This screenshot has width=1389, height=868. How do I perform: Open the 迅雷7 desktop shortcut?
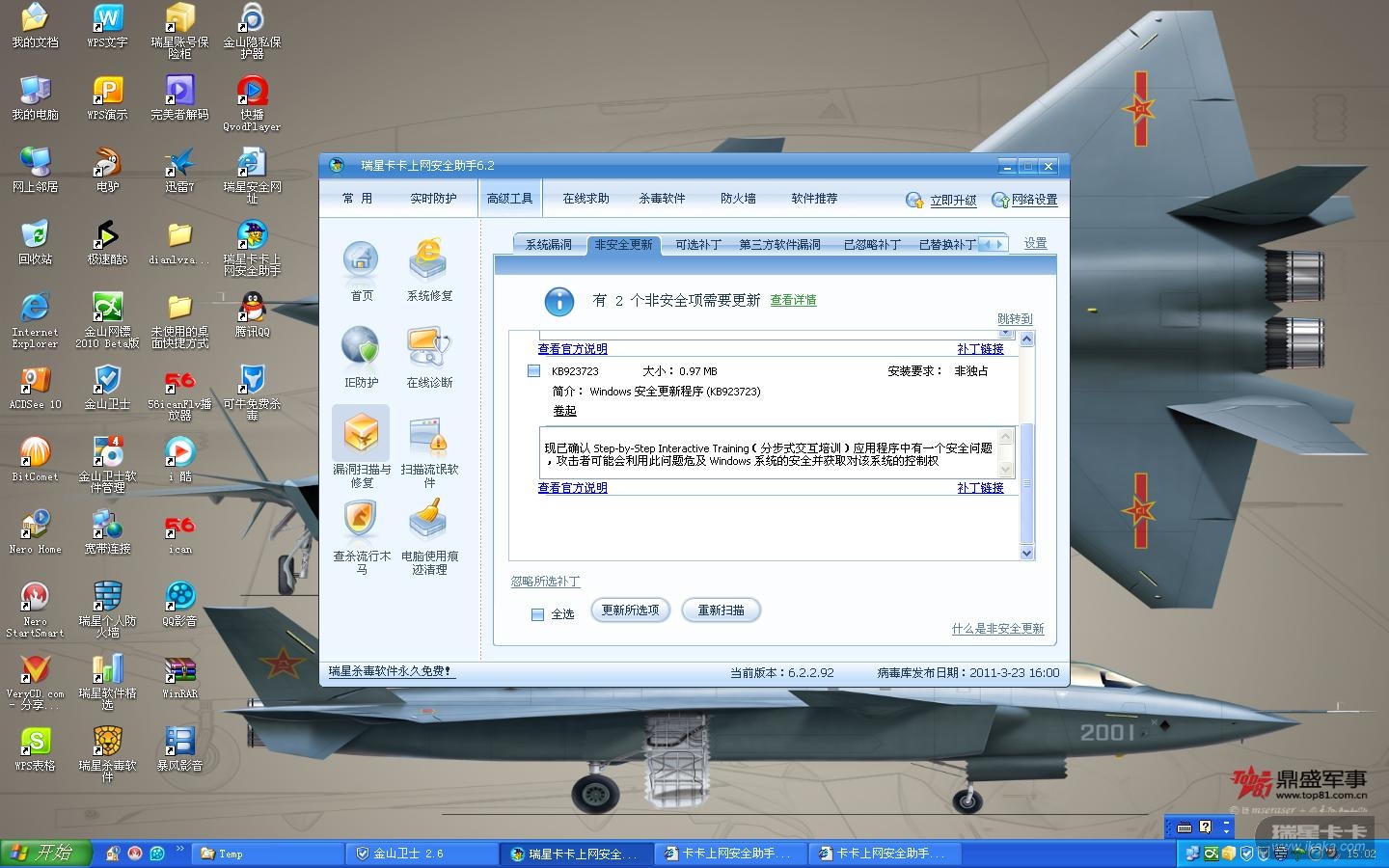(x=179, y=170)
